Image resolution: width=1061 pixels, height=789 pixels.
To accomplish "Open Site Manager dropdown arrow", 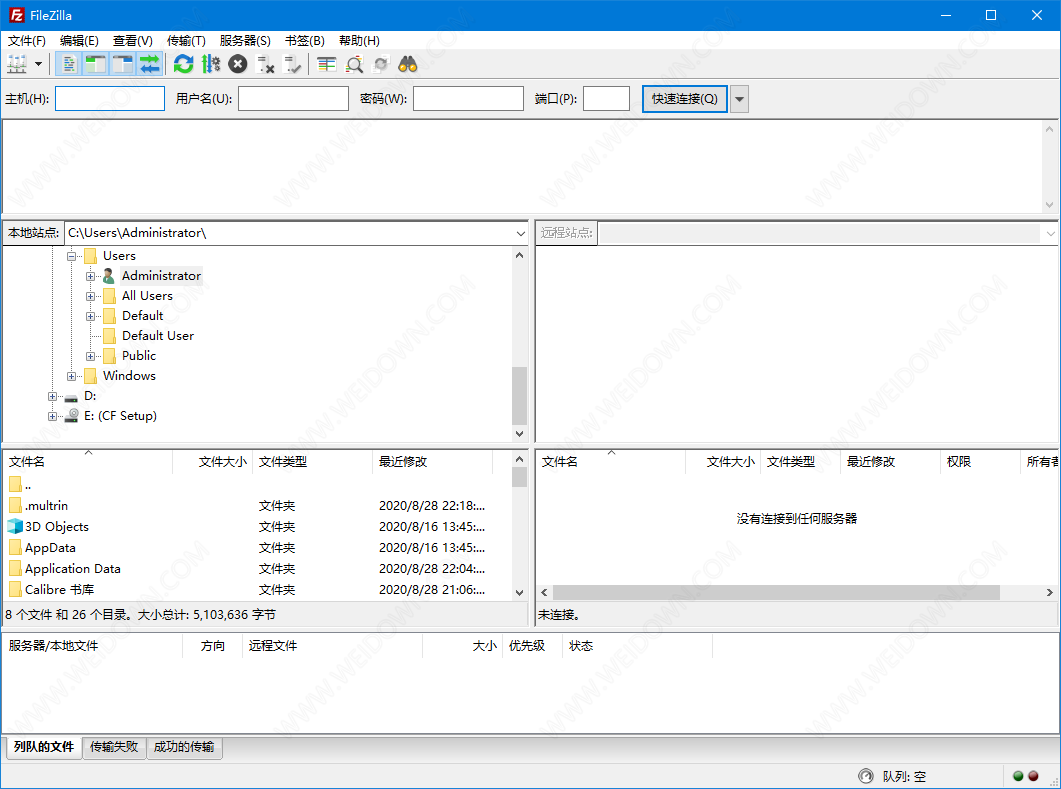I will 39,64.
